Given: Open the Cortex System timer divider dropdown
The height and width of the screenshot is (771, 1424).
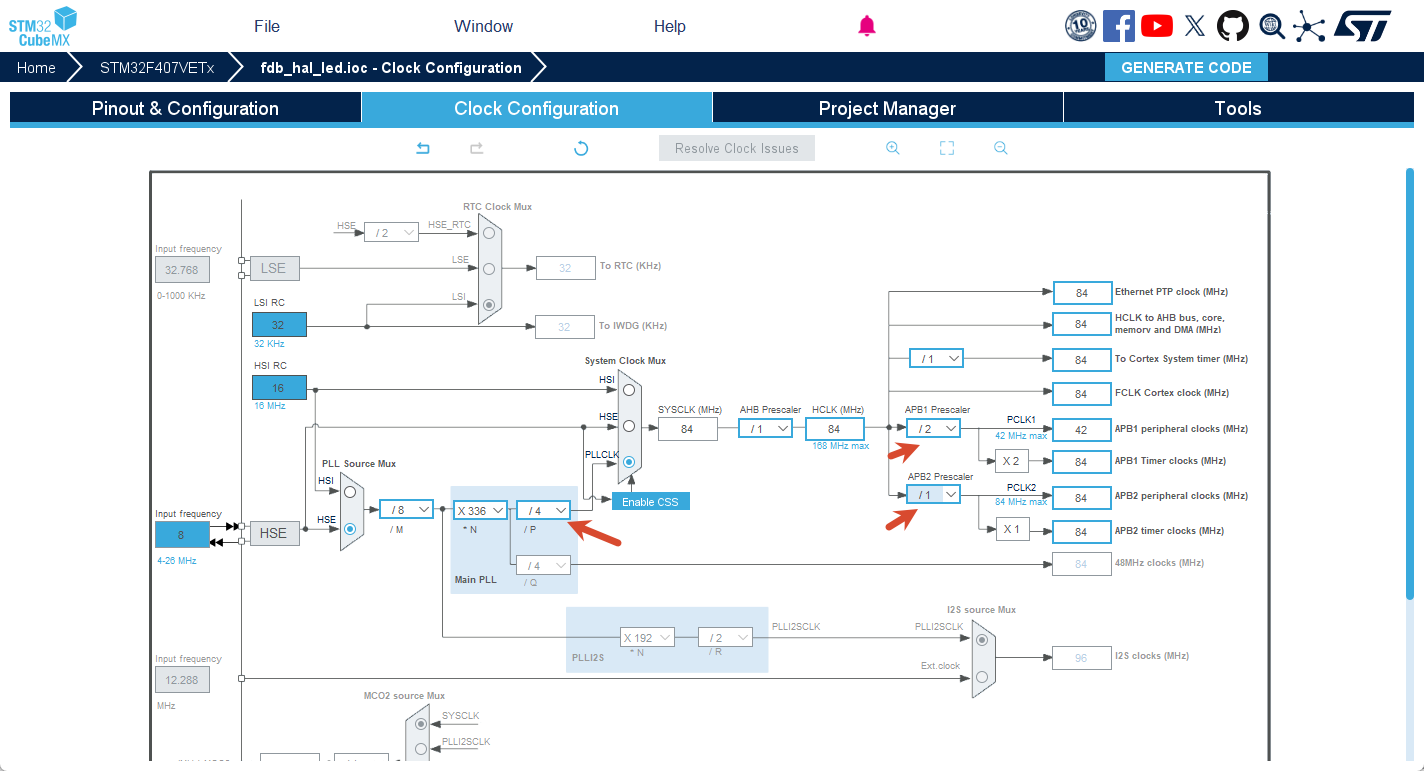Looking at the screenshot, I should [x=936, y=358].
